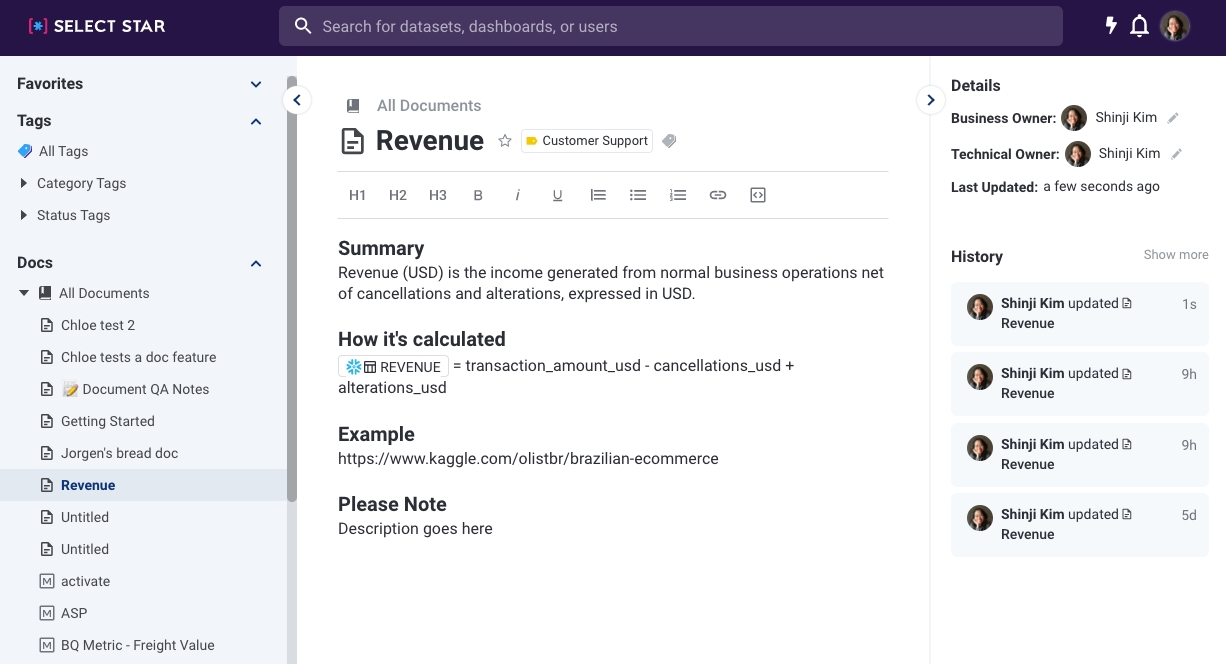Edit the Business Owner with pencil icon
Viewport: 1226px width, 664px height.
1173,118
